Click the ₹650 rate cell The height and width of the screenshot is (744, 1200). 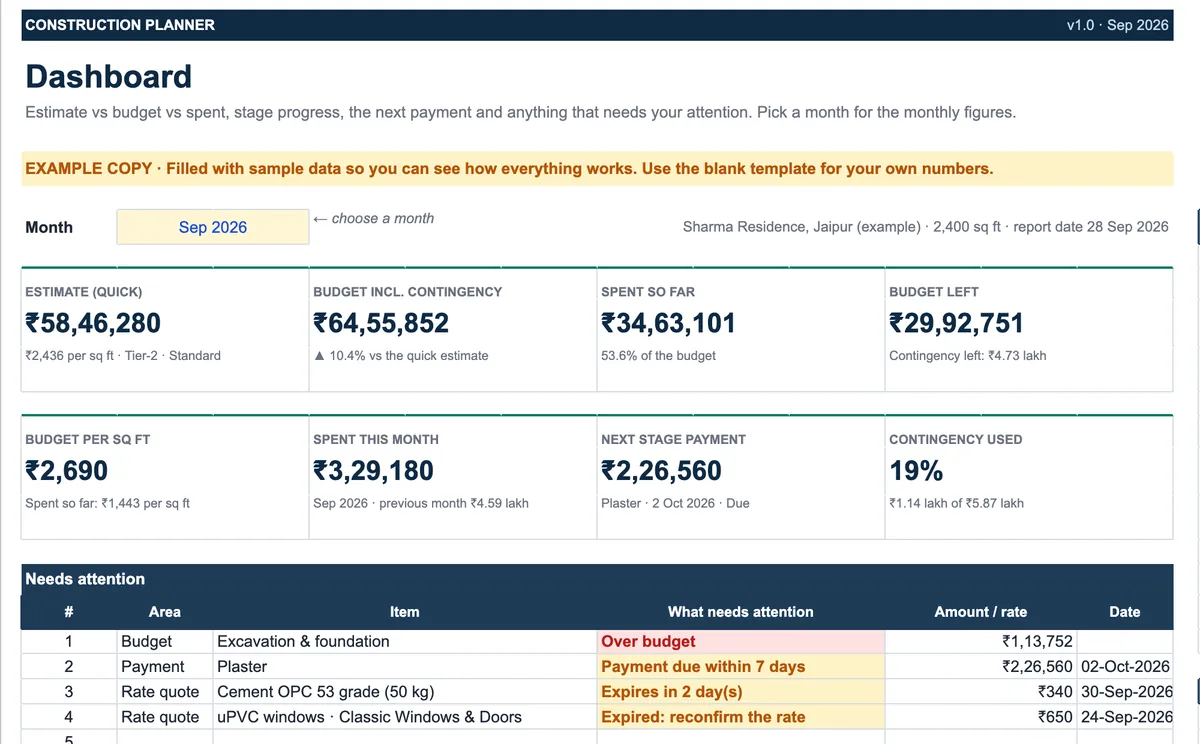tap(981, 717)
